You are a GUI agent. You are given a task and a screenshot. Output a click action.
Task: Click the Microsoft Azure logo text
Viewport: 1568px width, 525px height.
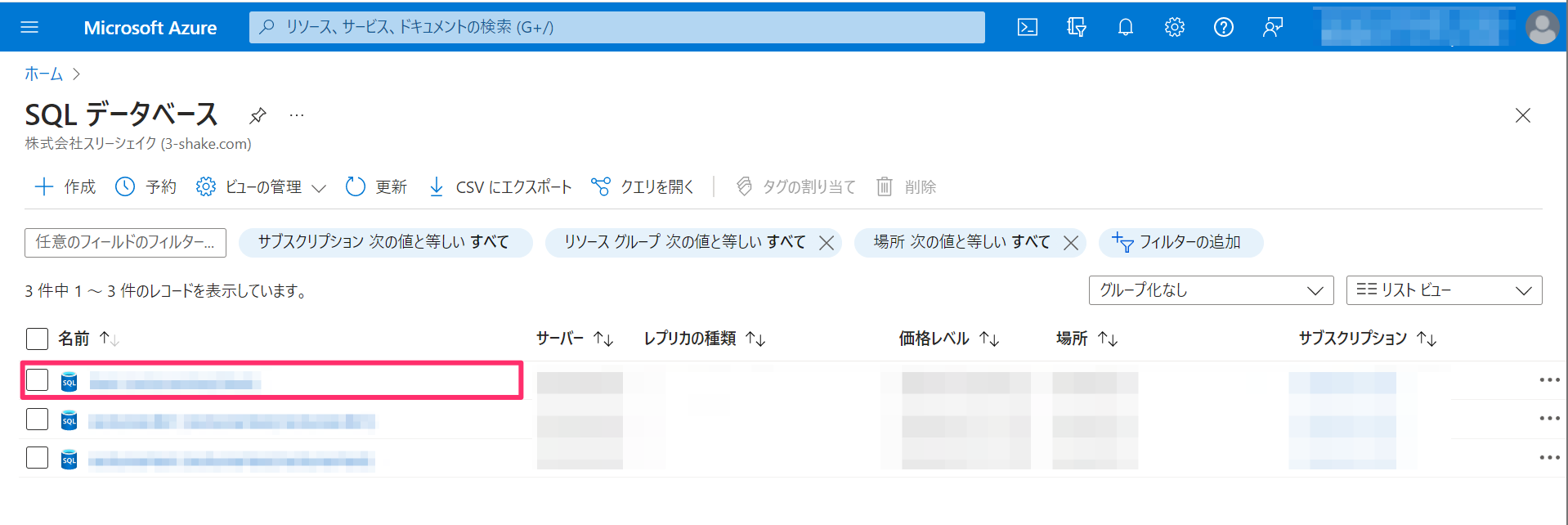pyautogui.click(x=150, y=28)
